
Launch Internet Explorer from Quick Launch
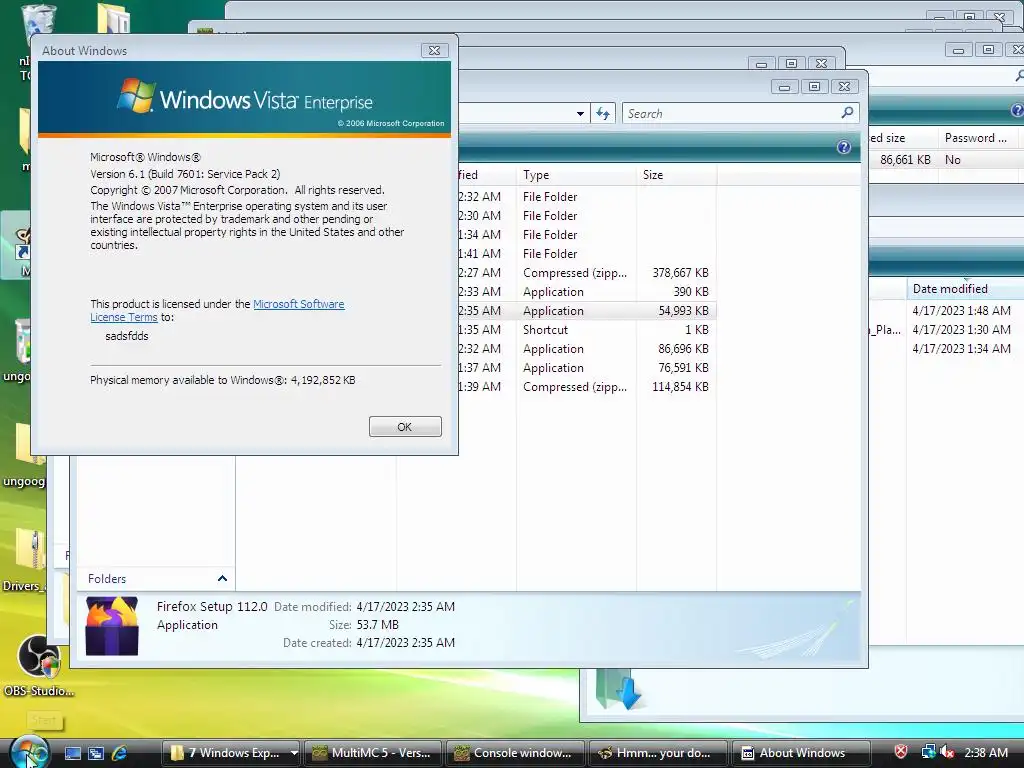click(x=120, y=753)
